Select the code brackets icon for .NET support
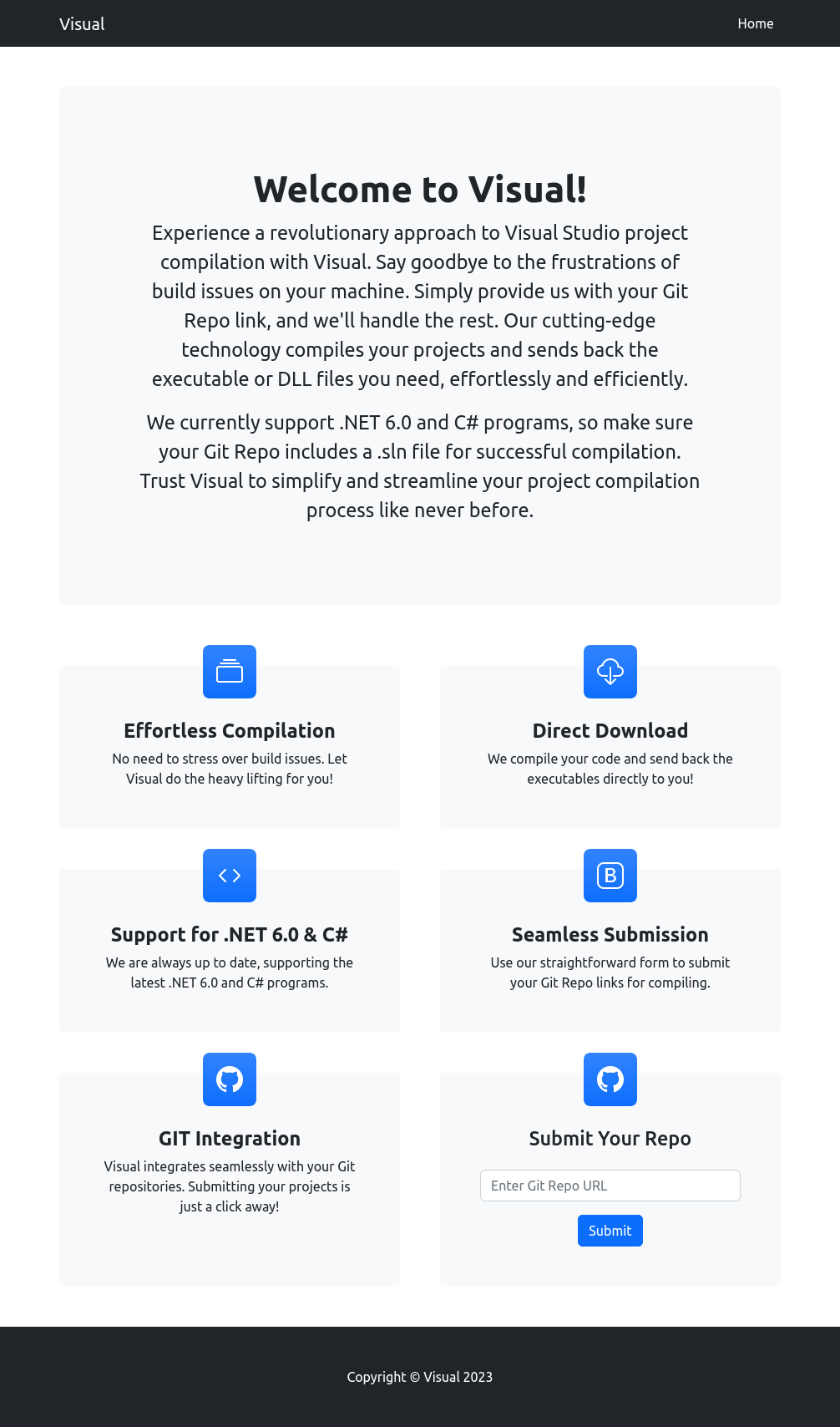This screenshot has width=840, height=1427. click(x=230, y=876)
